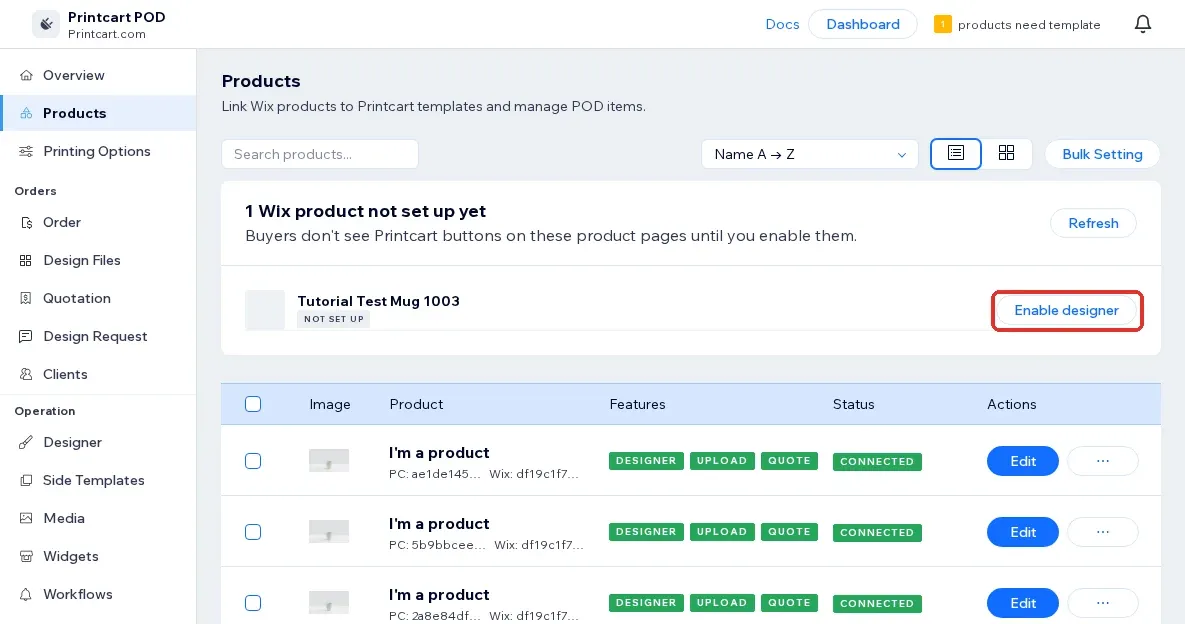
Task: Open the Name A → Z sort dropdown
Action: coord(809,154)
